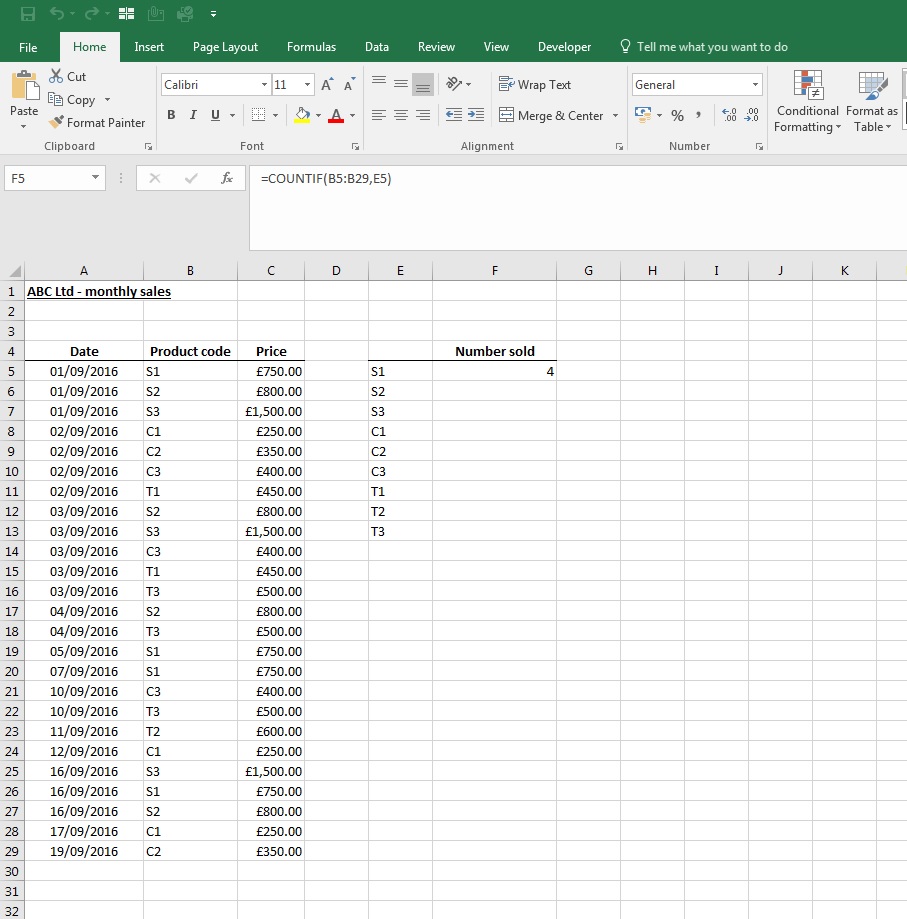Open the File tab
This screenshot has width=907, height=919.
click(28, 47)
